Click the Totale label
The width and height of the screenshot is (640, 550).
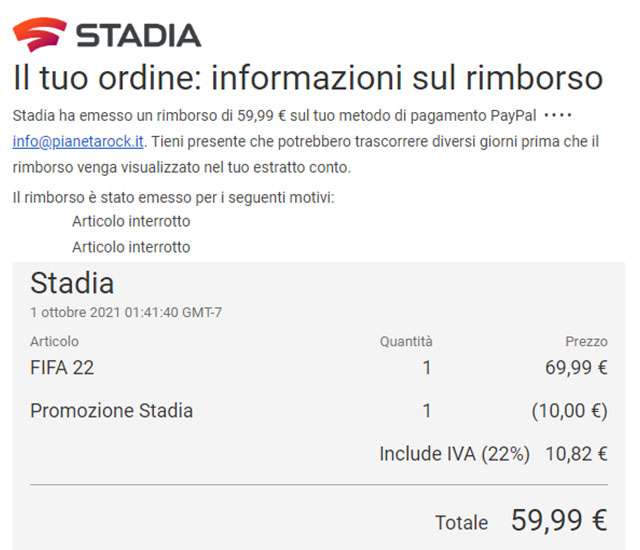tap(461, 523)
